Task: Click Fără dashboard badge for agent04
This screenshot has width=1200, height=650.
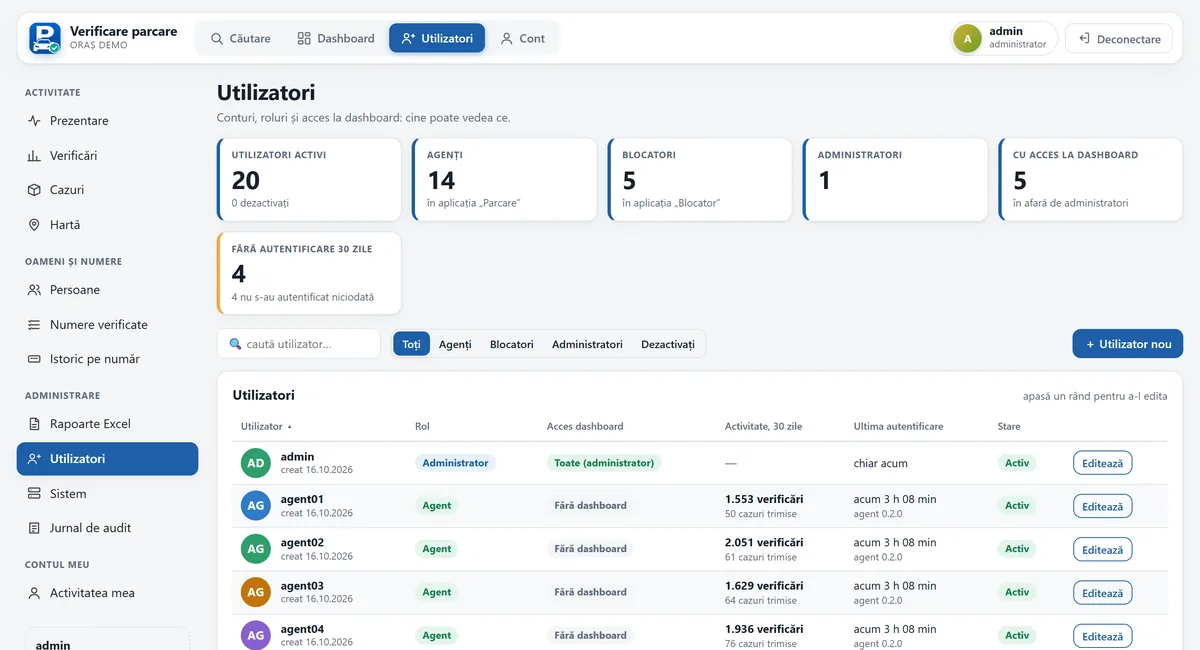Action: (590, 635)
